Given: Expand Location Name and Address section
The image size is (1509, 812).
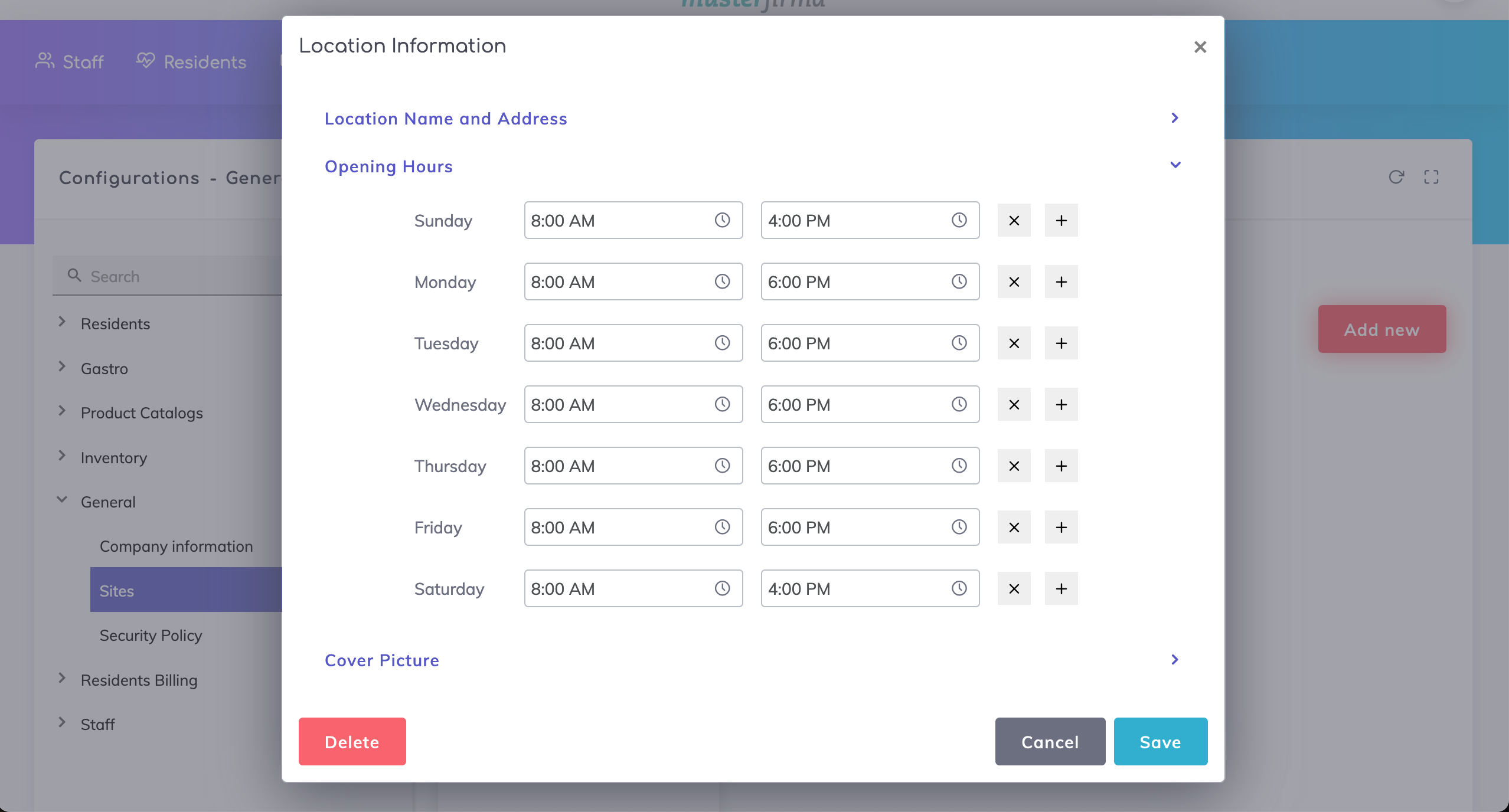Looking at the screenshot, I should 1174,118.
